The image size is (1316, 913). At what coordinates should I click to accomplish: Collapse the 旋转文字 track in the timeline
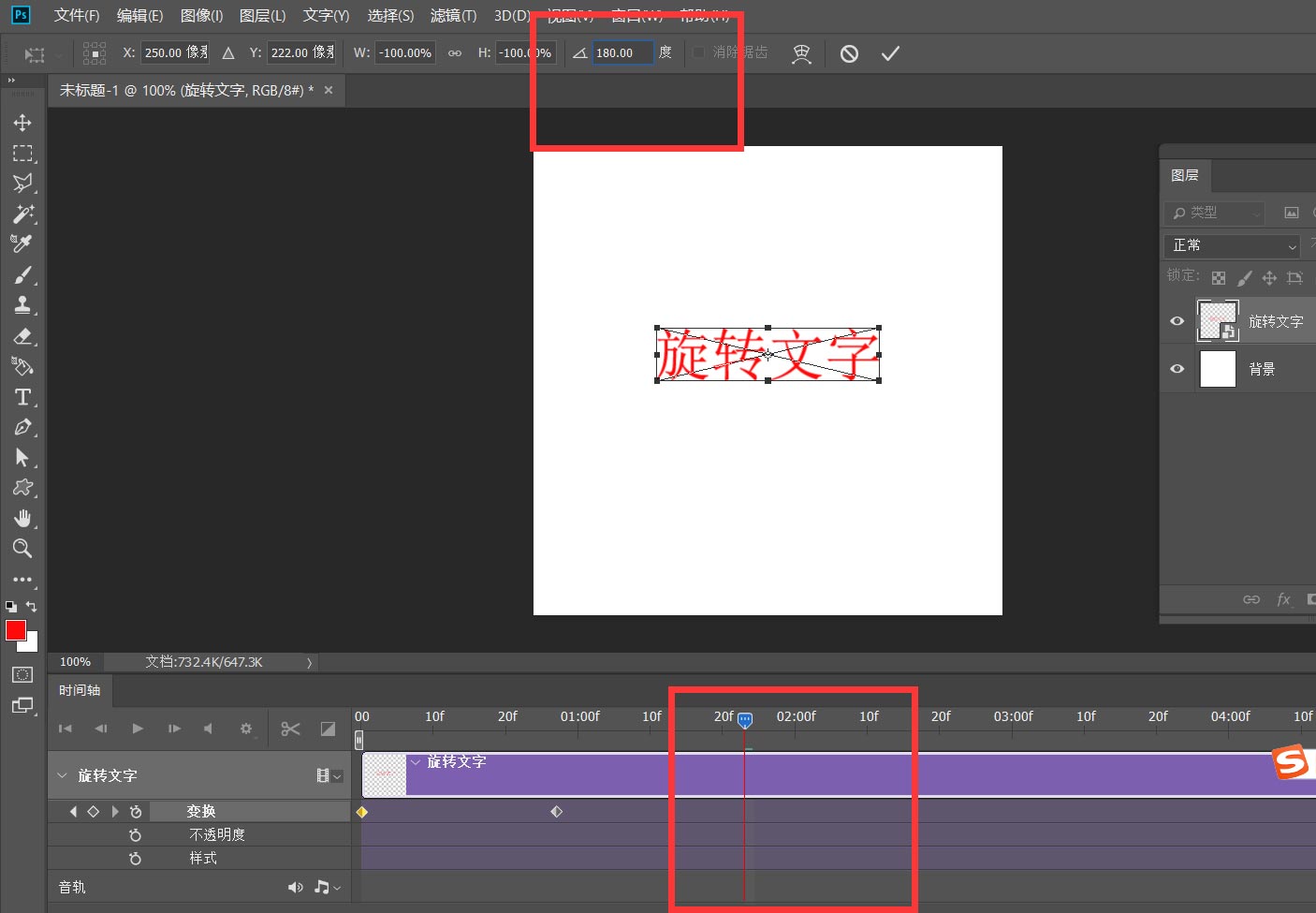[x=62, y=775]
